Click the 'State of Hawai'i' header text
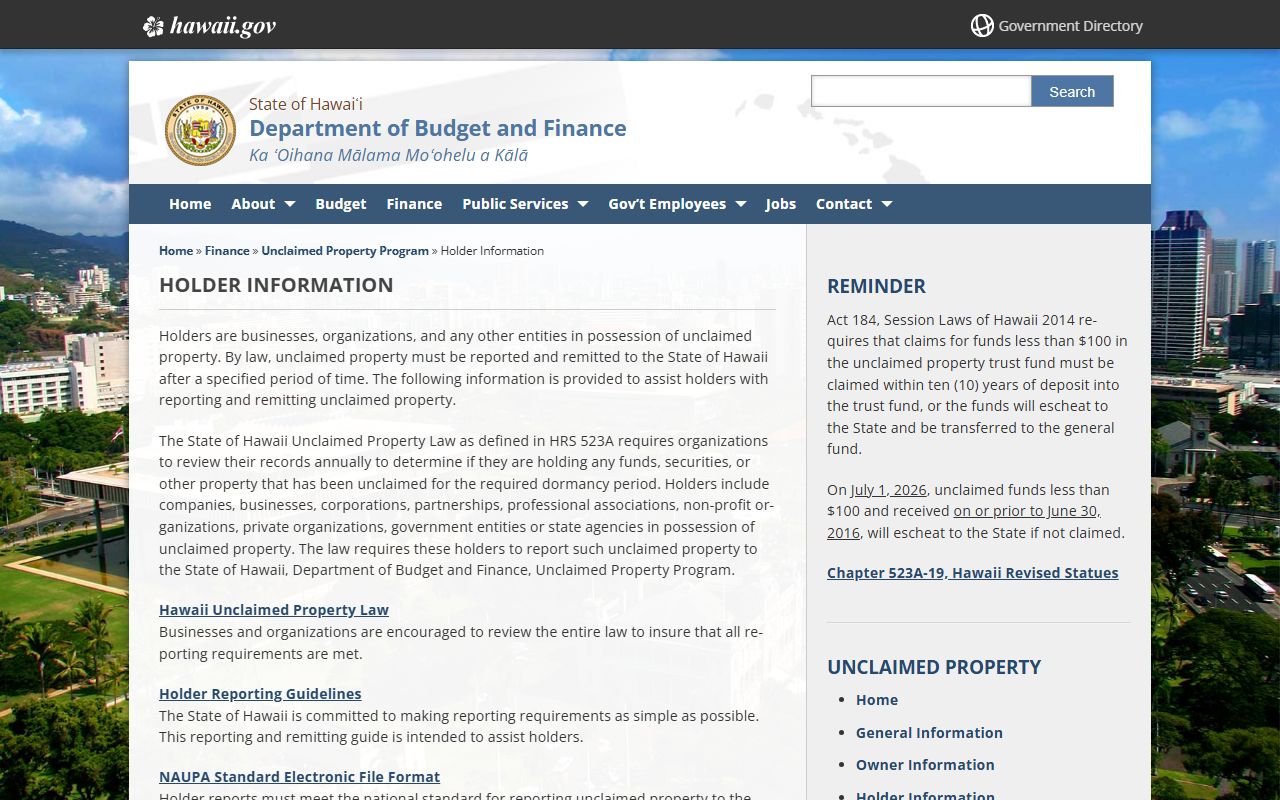 tap(306, 104)
